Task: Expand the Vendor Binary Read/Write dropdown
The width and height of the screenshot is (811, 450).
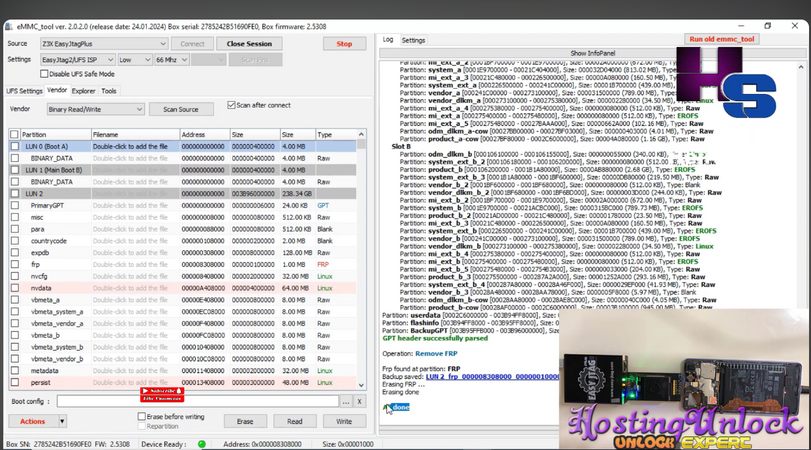Action: pyautogui.click(x=96, y=109)
